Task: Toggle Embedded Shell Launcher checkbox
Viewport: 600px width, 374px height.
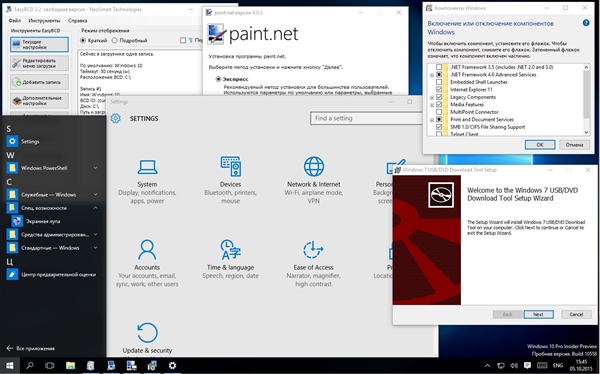Action: click(x=439, y=82)
